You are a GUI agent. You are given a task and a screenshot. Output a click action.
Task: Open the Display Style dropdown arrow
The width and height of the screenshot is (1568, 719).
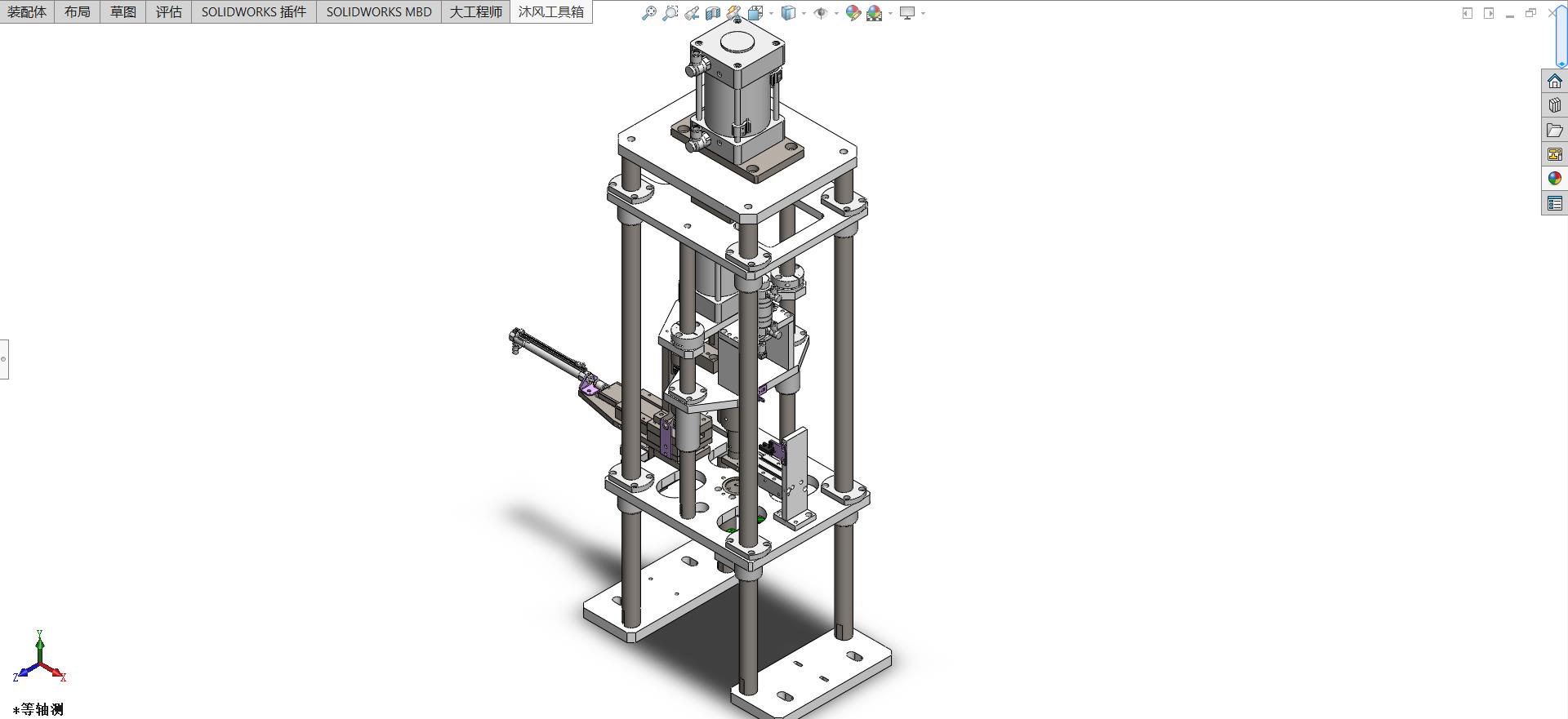click(x=804, y=13)
